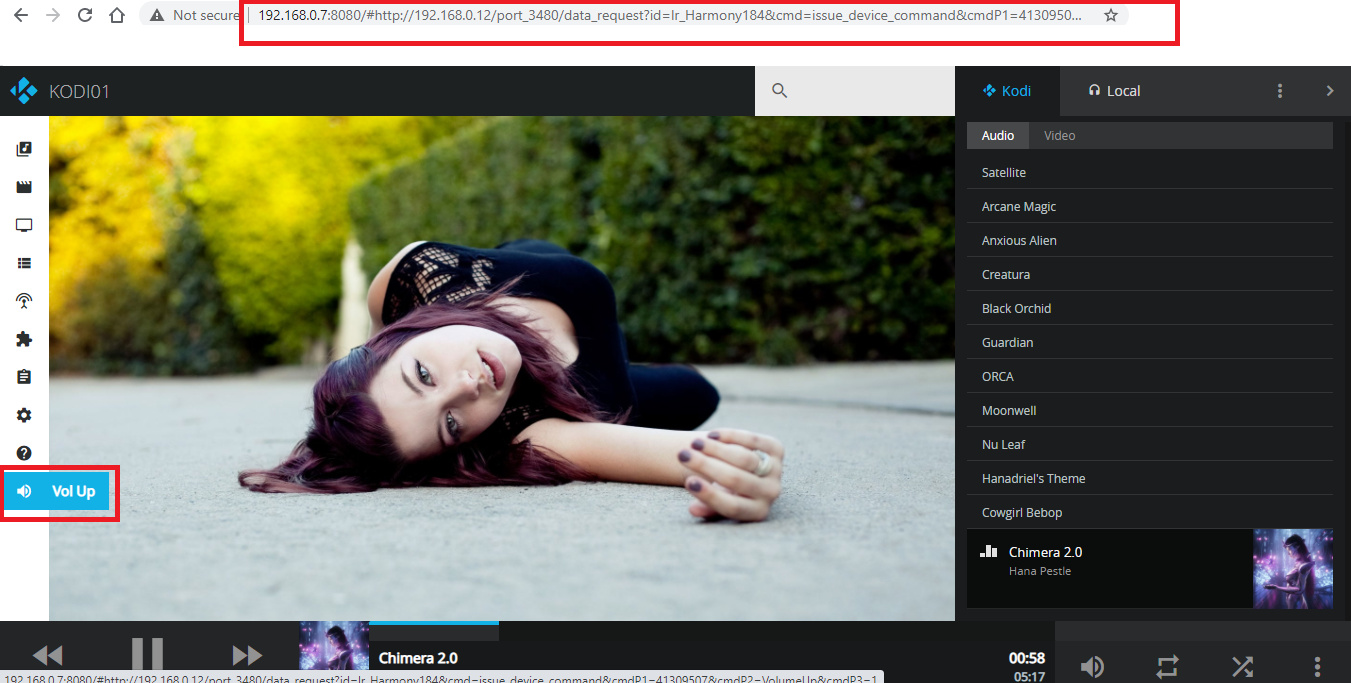Screen dimensions: 1351x683
Task: Select the Chimera 2.0 playlist row
Action: coord(1150,569)
